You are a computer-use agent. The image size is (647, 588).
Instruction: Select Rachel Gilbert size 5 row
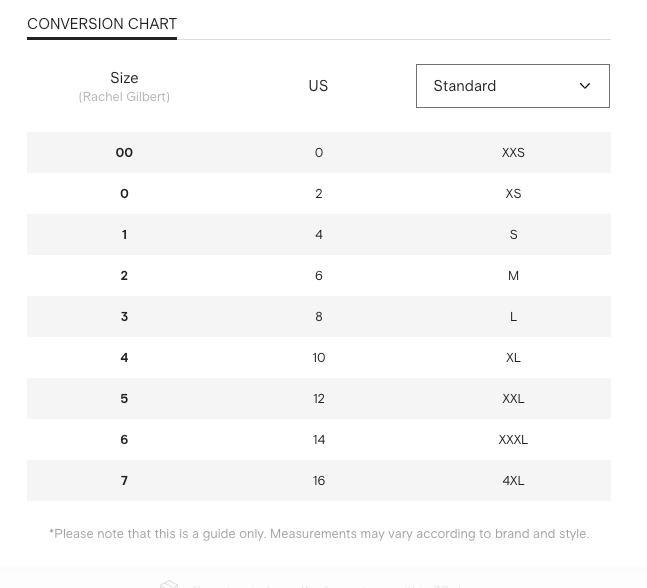click(124, 399)
